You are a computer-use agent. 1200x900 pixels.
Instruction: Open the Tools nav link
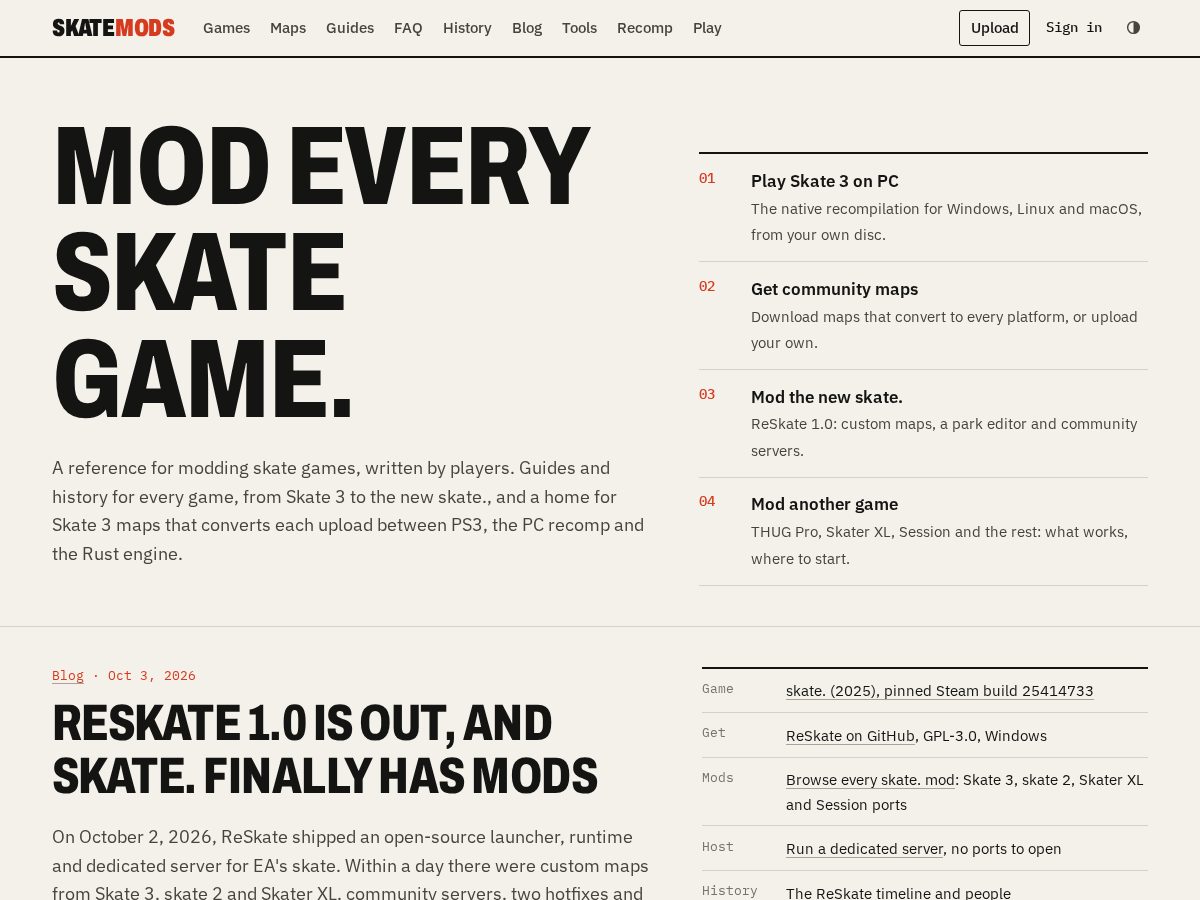point(579,28)
